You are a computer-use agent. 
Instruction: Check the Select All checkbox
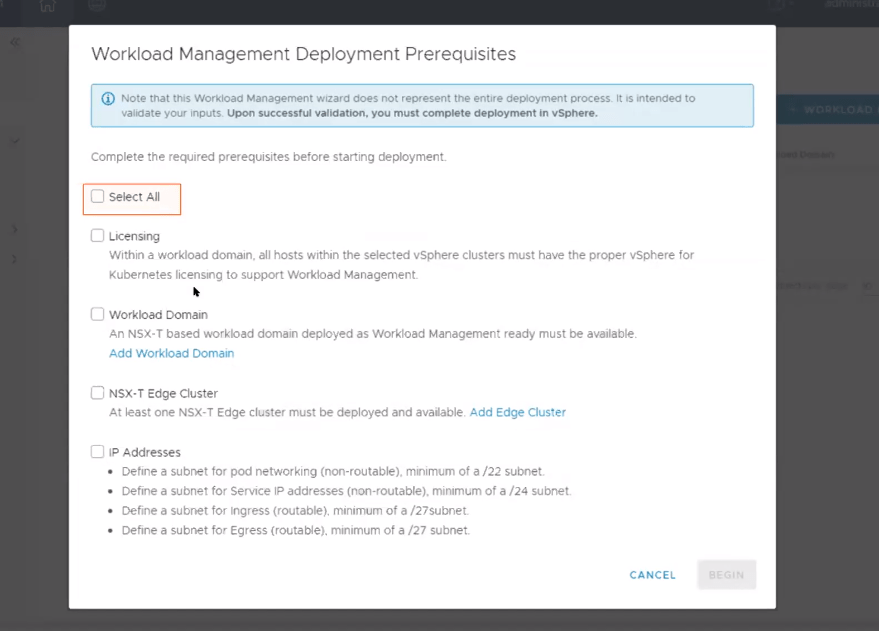point(98,197)
